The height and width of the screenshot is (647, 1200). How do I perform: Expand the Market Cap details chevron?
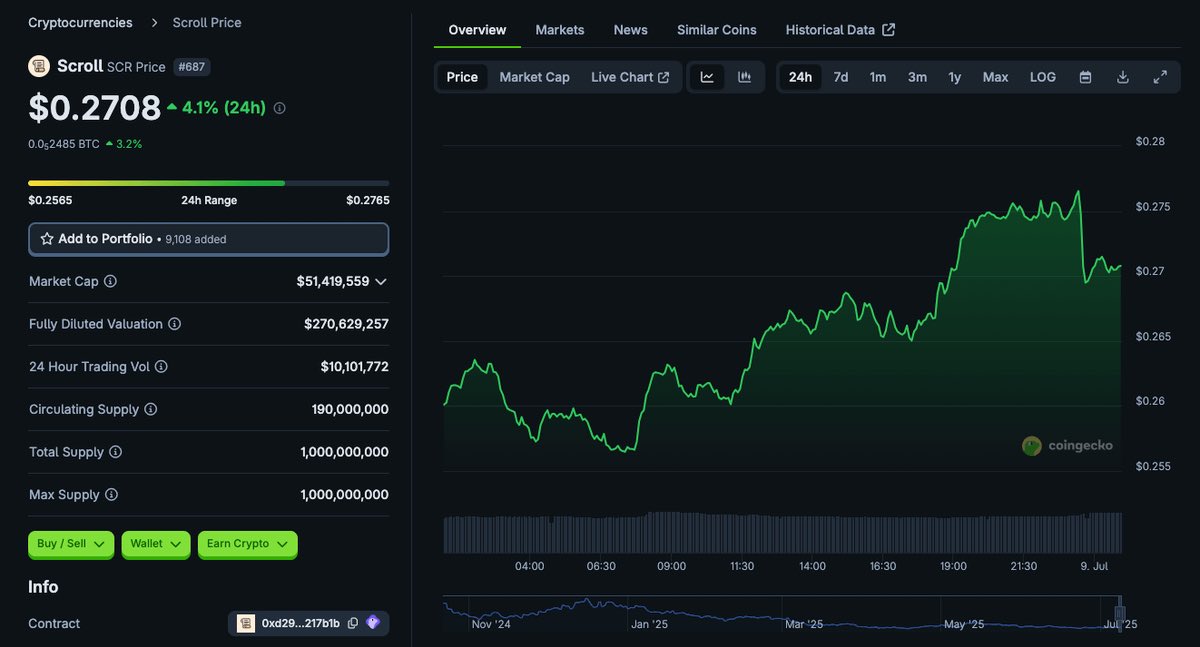tap(381, 282)
